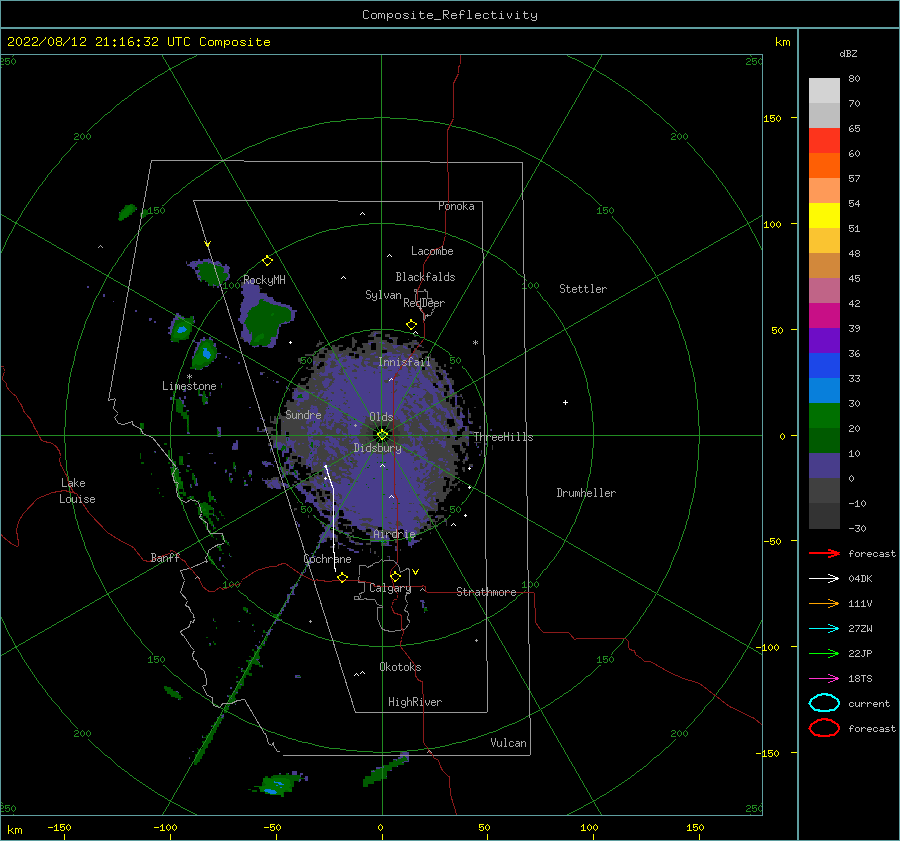Click the Ponoka label
The width and height of the screenshot is (900, 841).
pyautogui.click(x=456, y=206)
